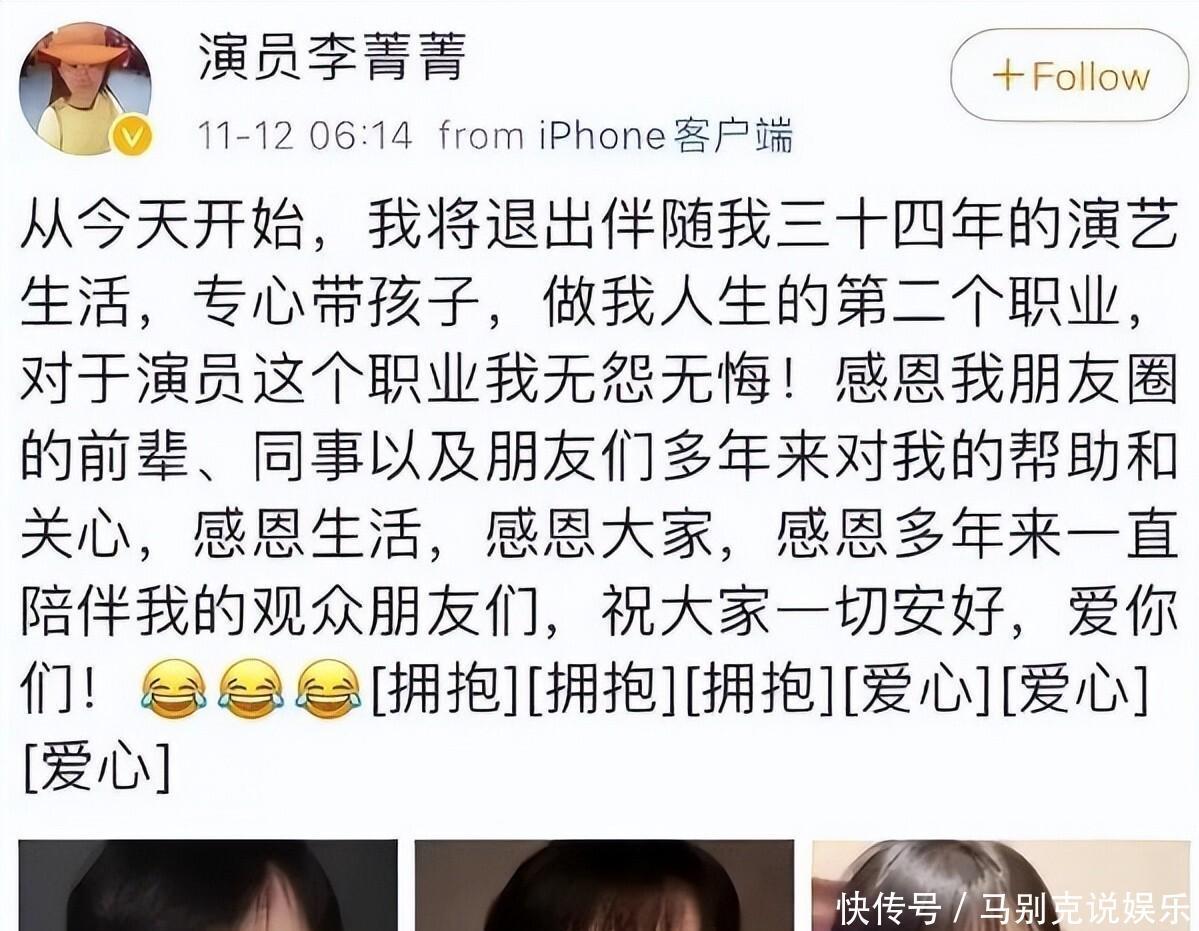Open the iPhone客户端 source link
The width and height of the screenshot is (1199, 931).
[x=665, y=136]
